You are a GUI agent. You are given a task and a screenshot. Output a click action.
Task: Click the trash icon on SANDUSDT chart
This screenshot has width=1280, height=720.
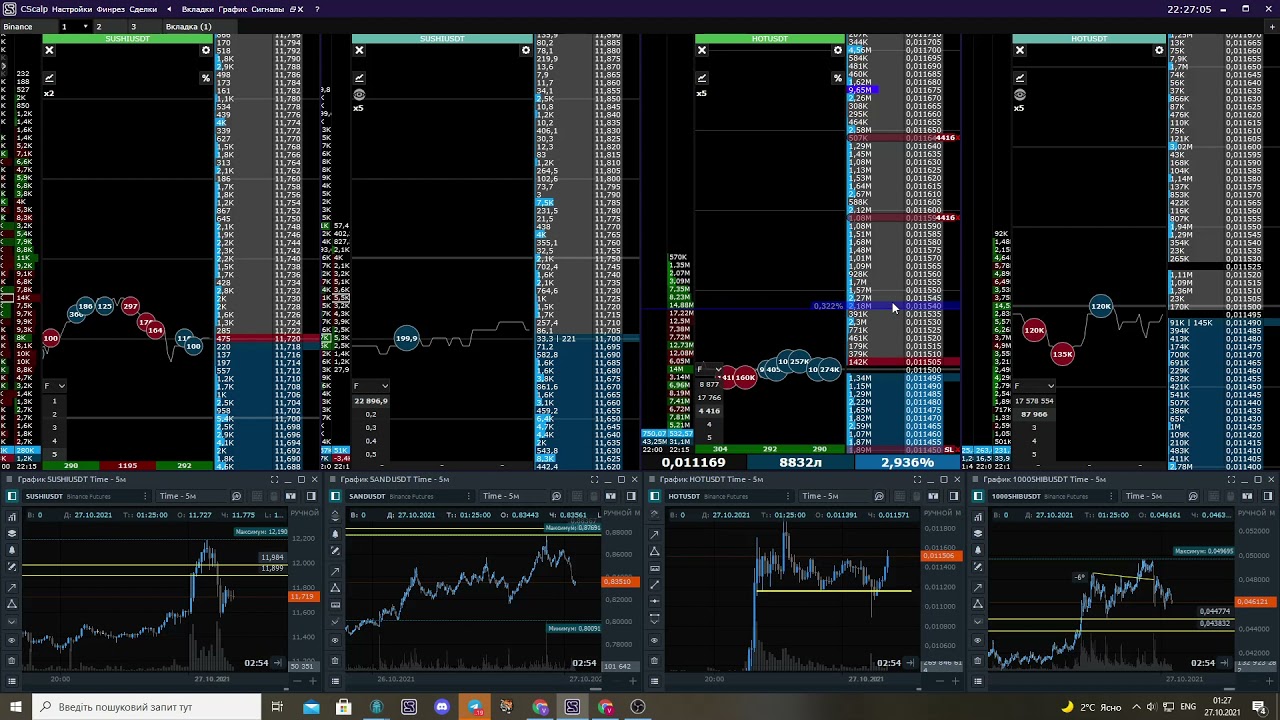pos(335,660)
